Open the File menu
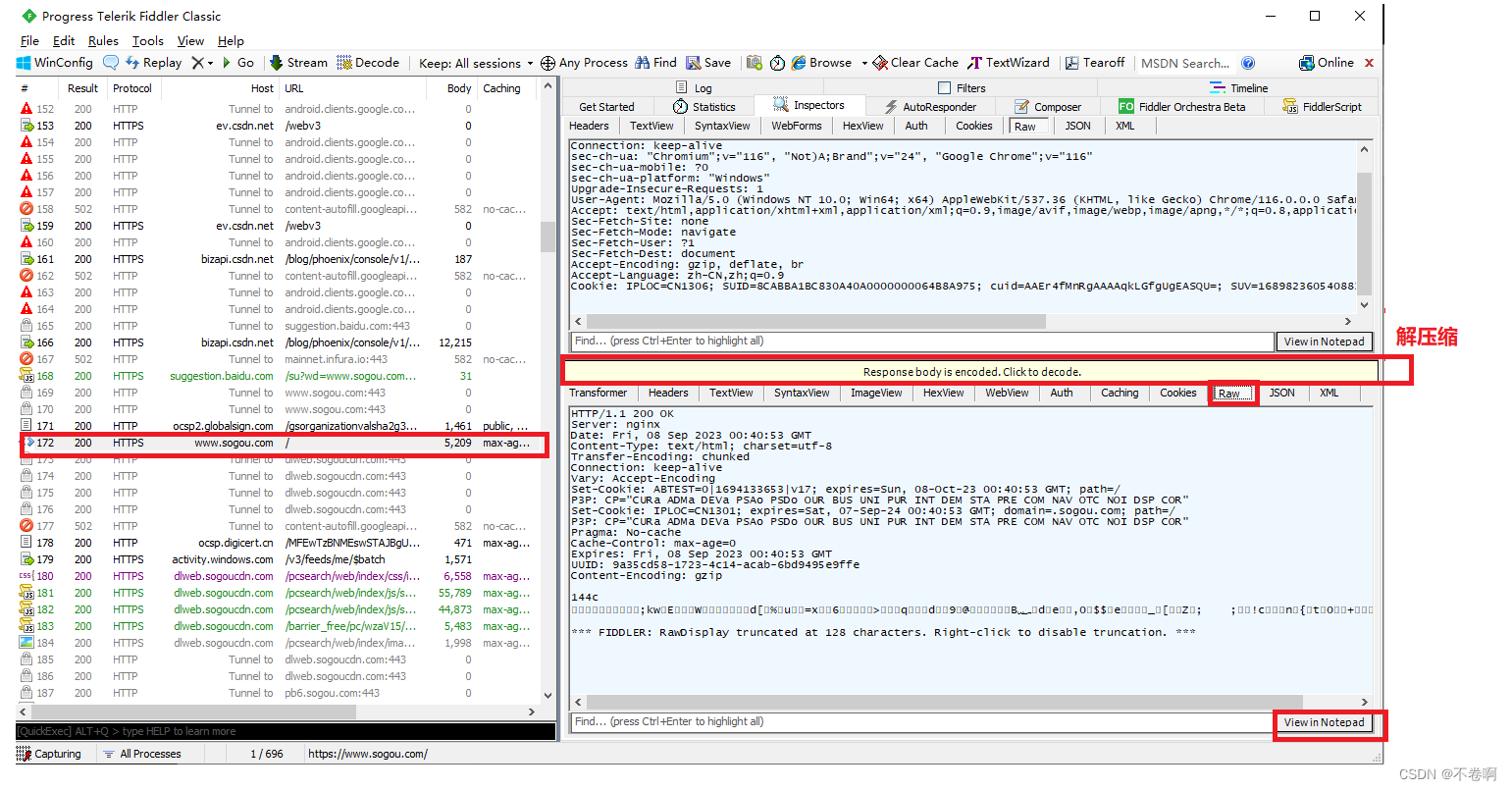 pyautogui.click(x=29, y=41)
